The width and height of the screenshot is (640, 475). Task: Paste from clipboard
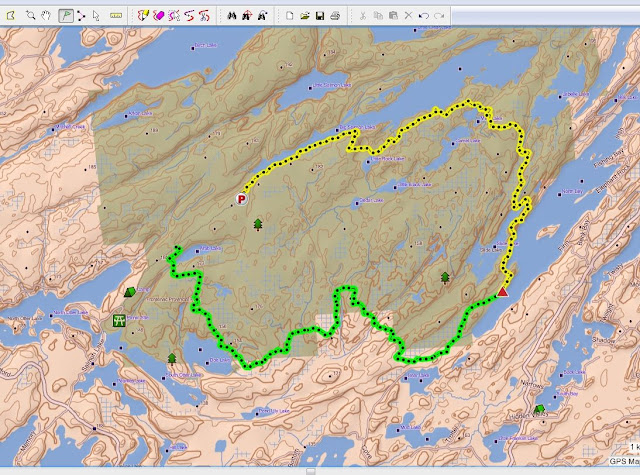[393, 16]
